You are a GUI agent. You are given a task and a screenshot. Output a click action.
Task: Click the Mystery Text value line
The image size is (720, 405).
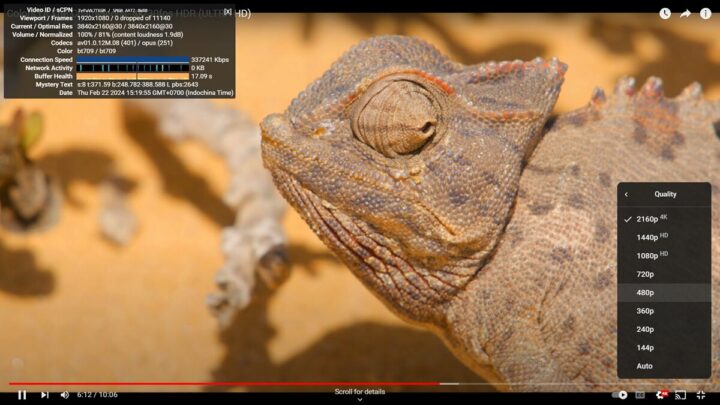138,84
